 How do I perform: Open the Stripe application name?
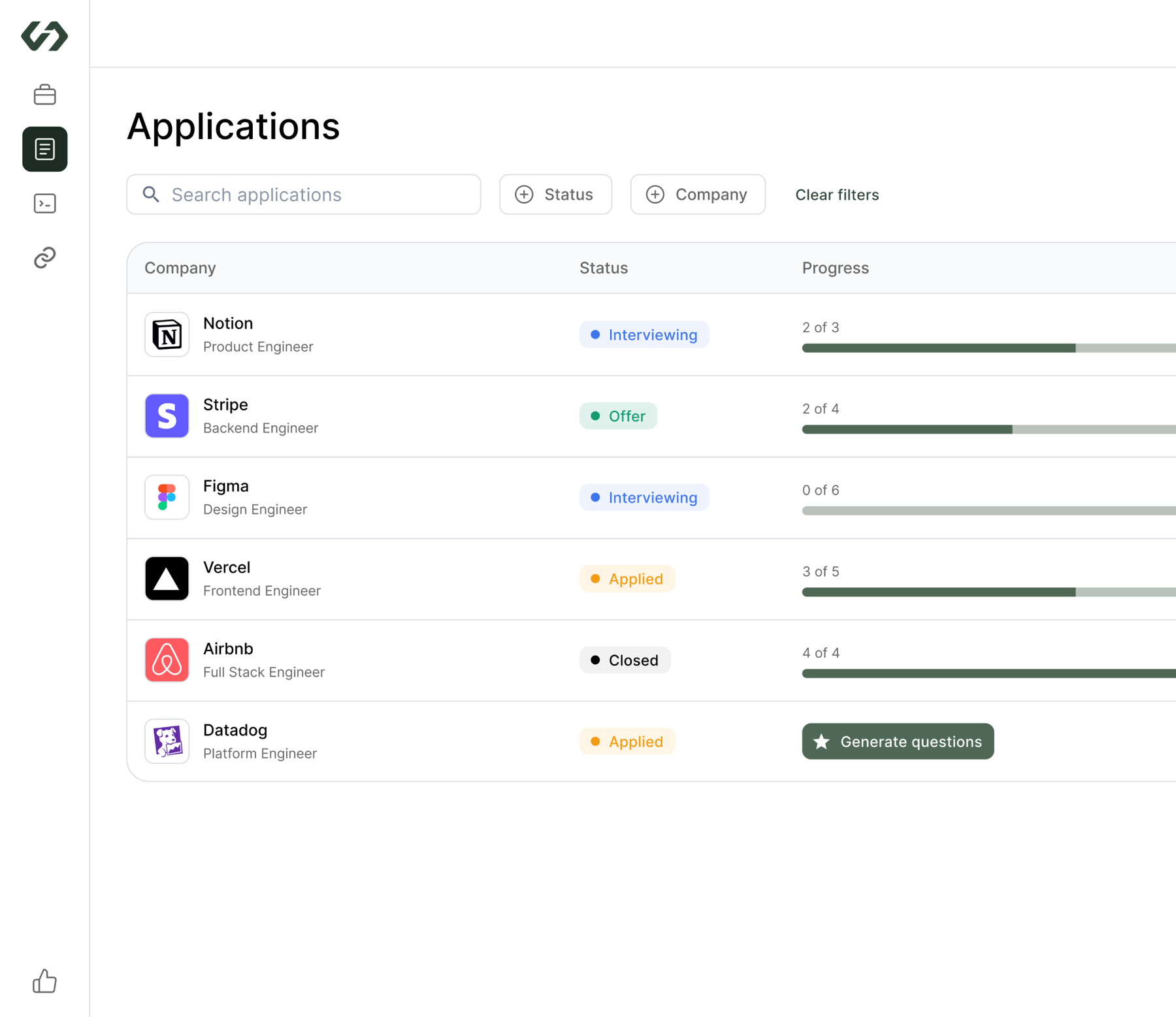(x=225, y=404)
